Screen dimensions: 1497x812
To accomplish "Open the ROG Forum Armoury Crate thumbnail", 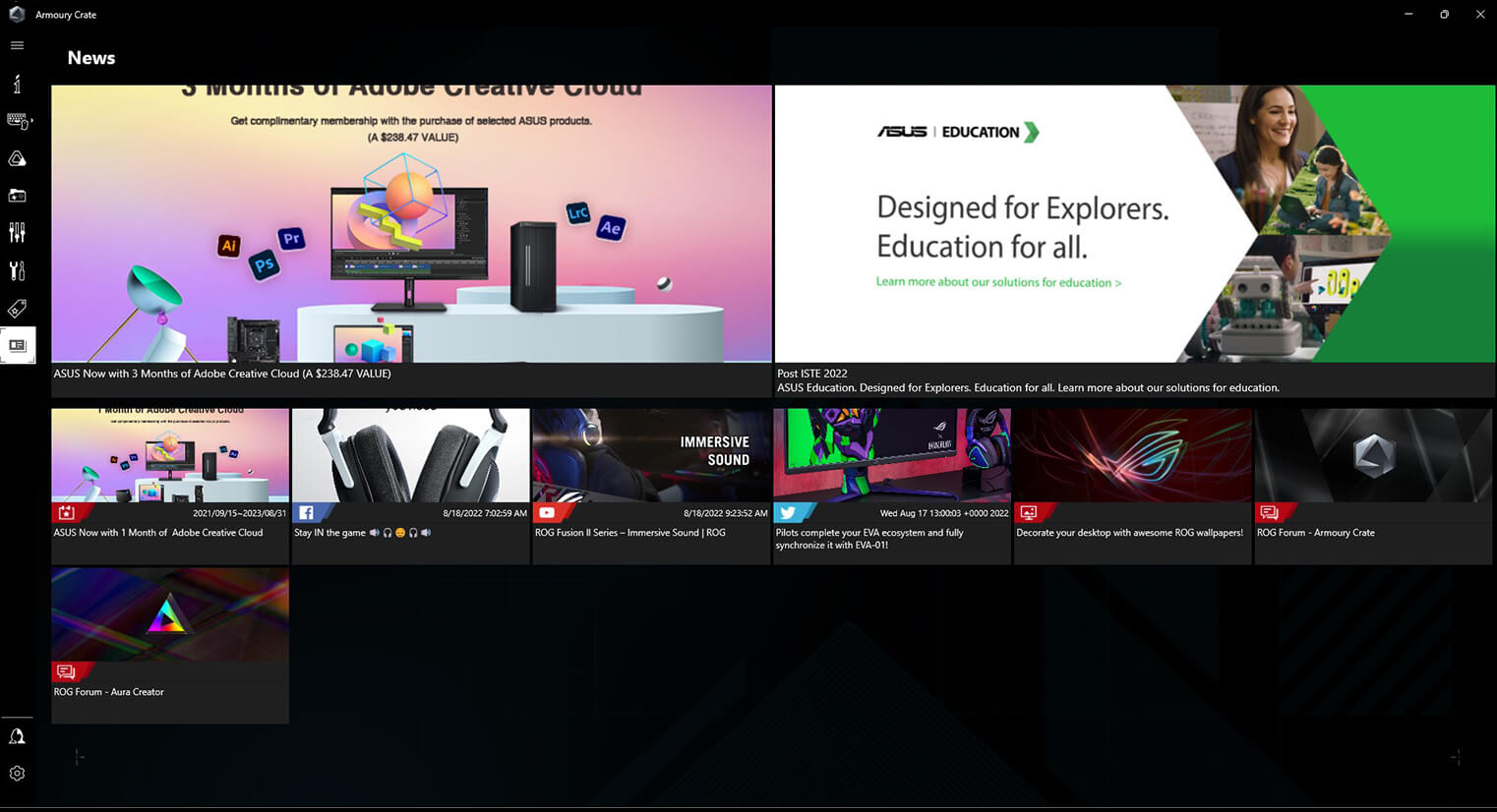I will click(1373, 455).
